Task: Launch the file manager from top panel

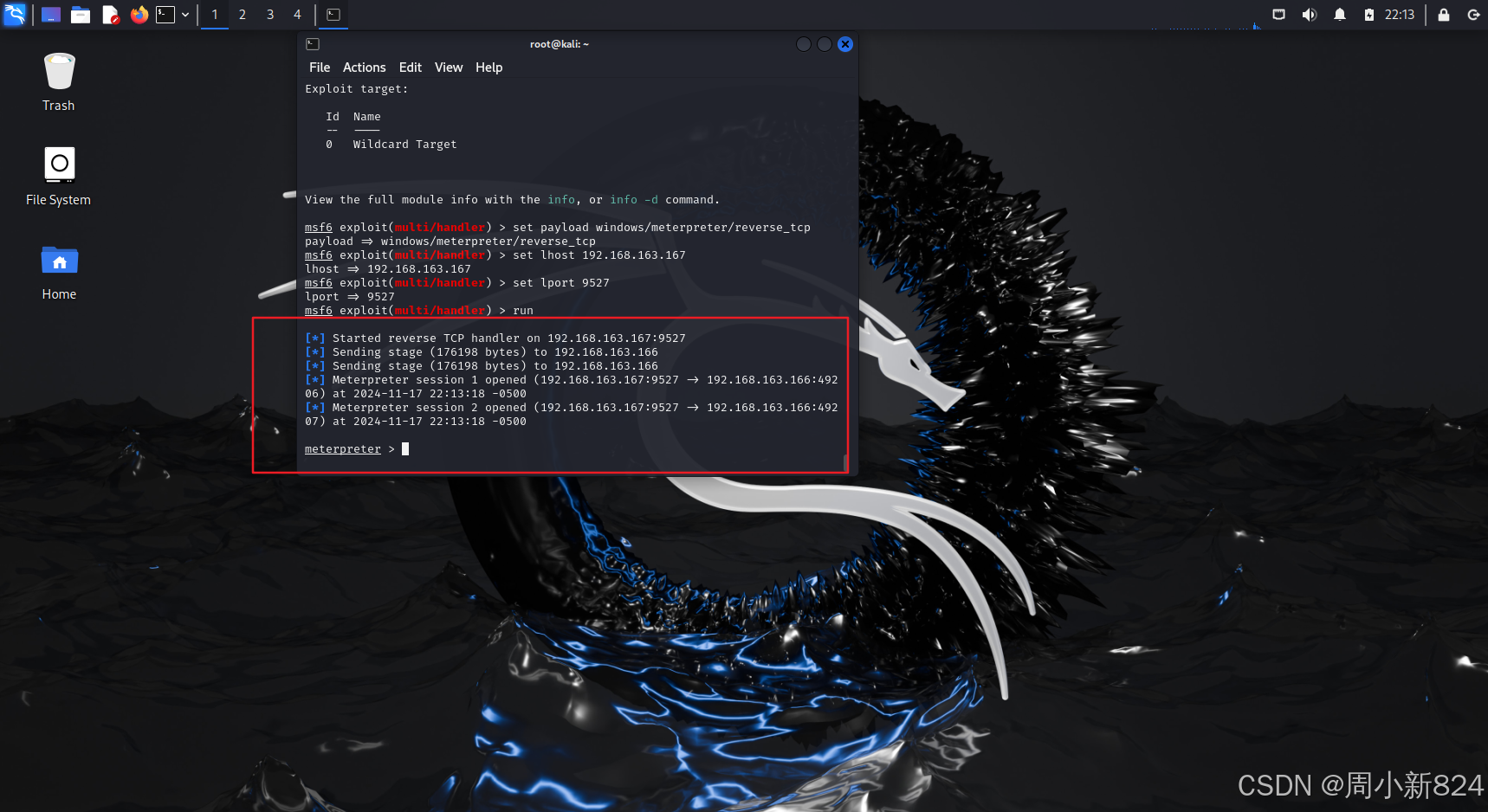Action: click(x=81, y=15)
